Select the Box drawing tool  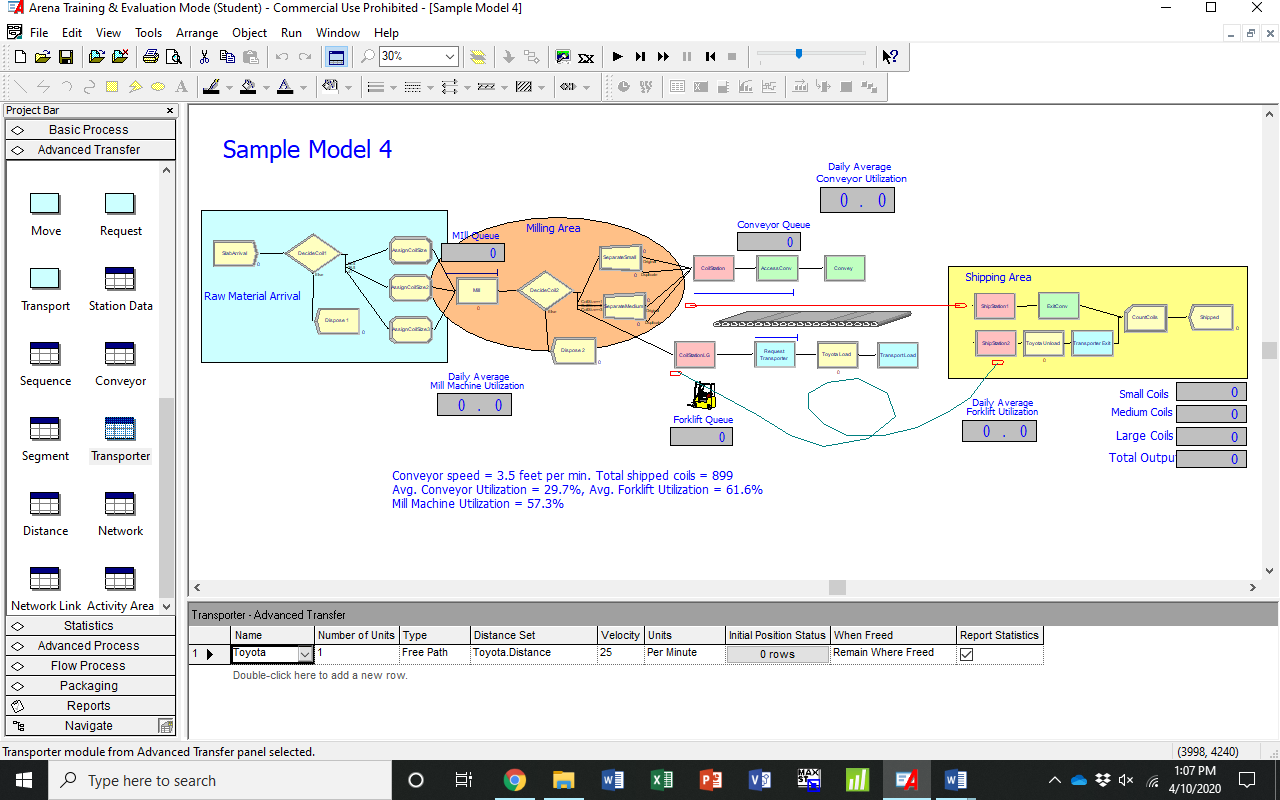112,87
